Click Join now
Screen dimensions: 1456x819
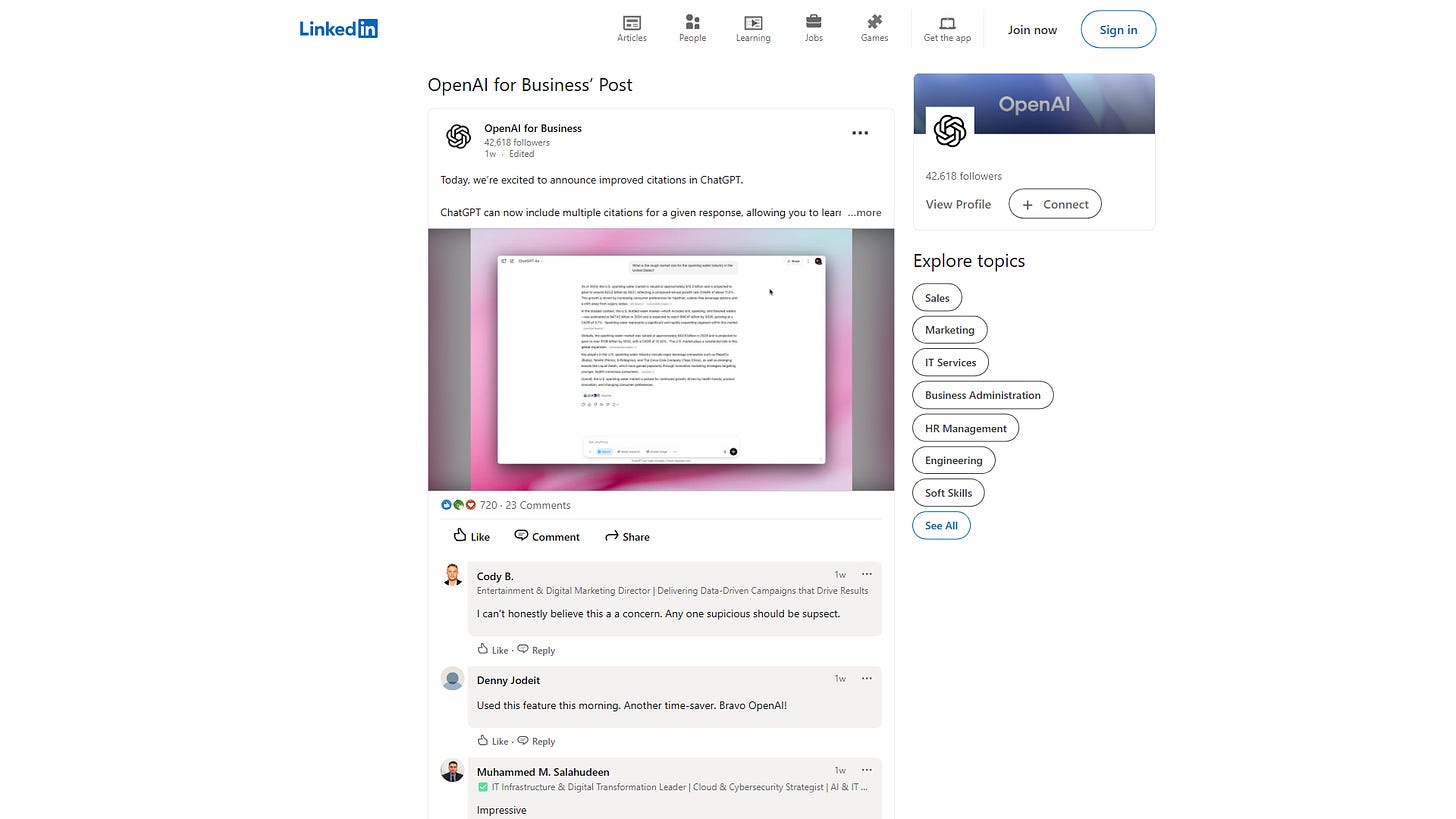(x=1032, y=30)
